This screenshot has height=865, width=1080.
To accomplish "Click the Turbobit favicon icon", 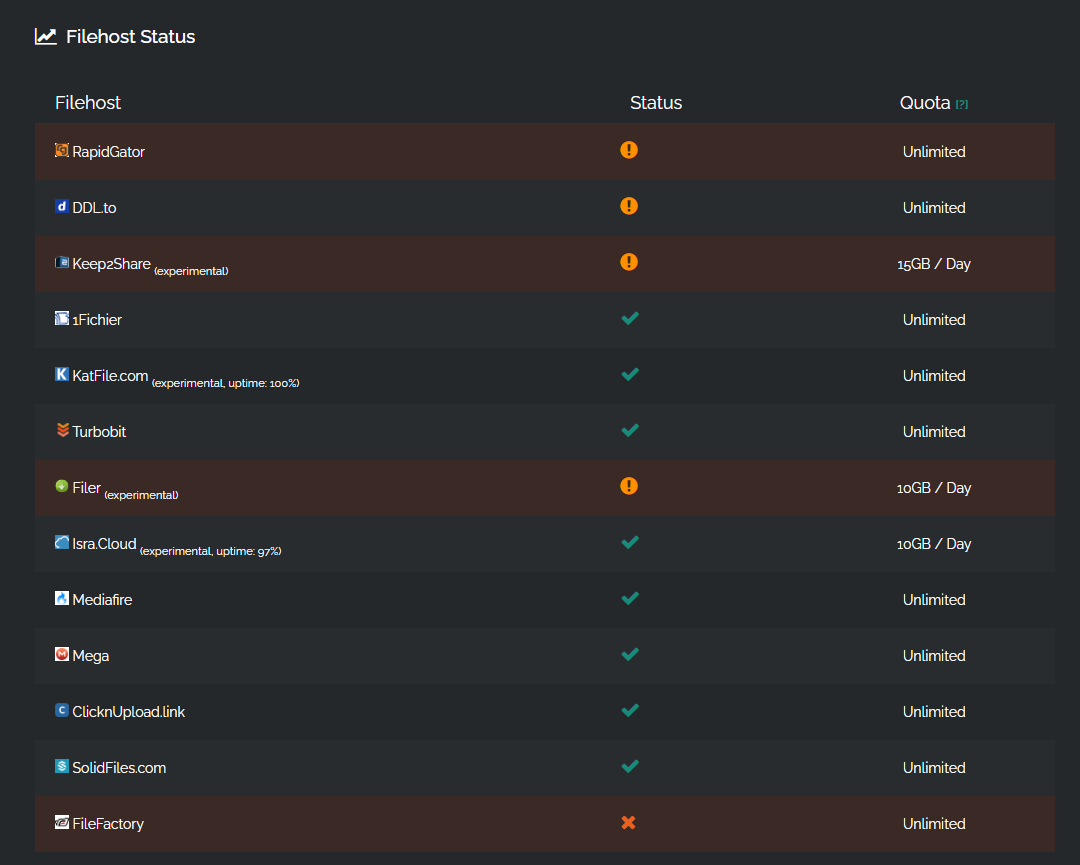I will coord(63,430).
